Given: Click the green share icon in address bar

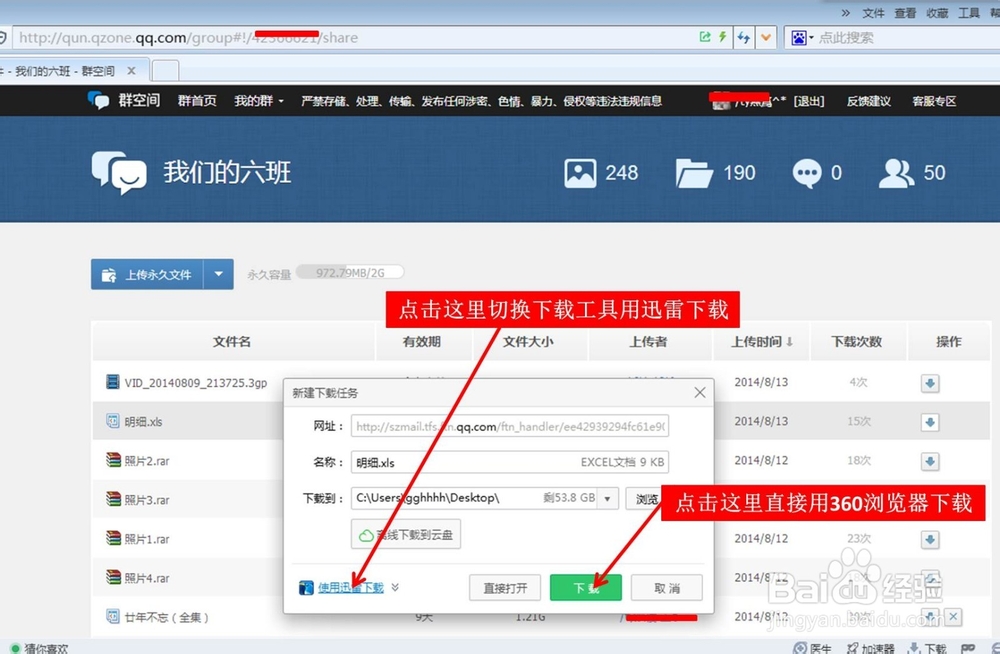Looking at the screenshot, I should coord(705,37).
